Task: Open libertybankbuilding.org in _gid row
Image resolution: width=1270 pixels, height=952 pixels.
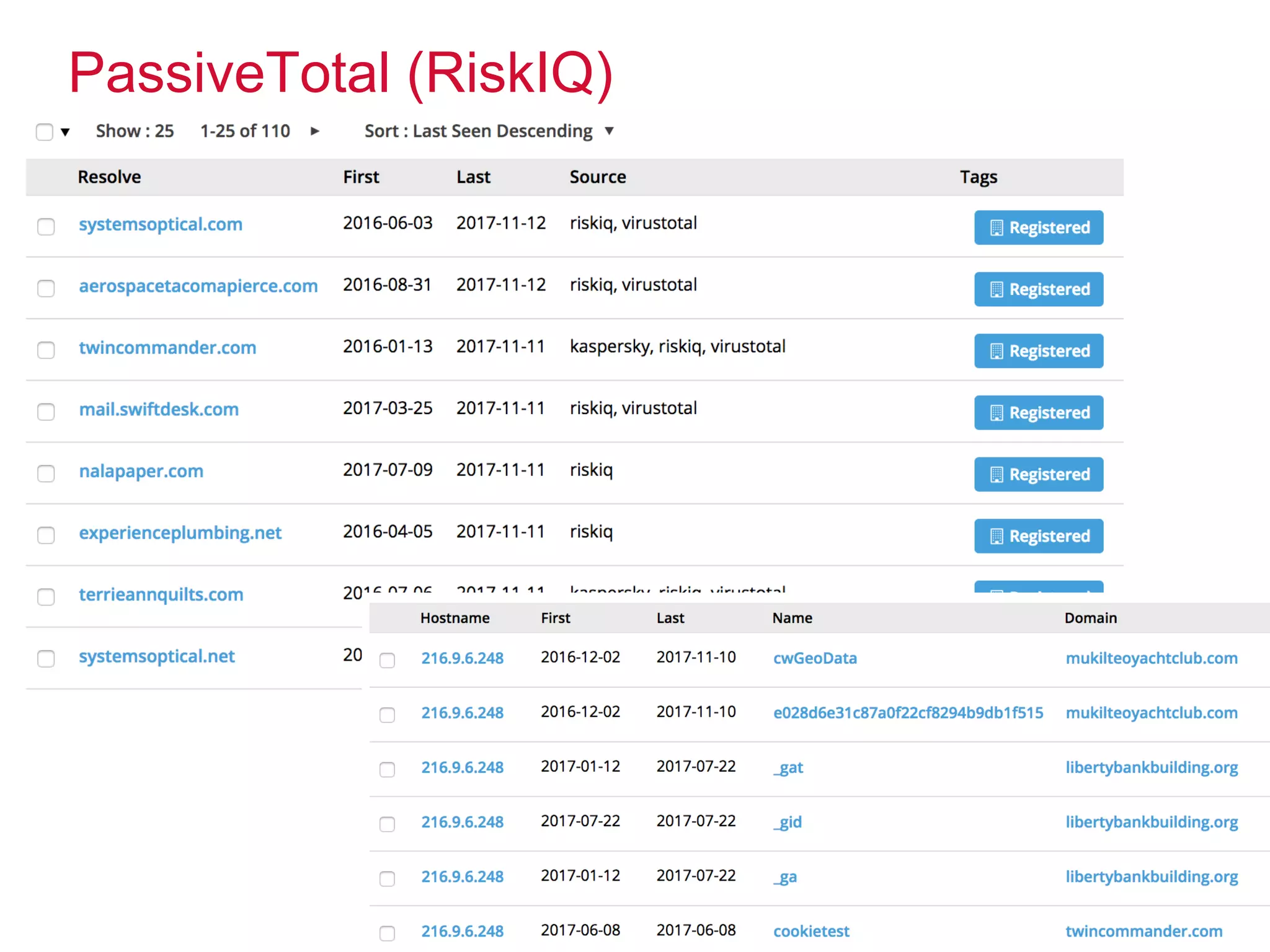Action: coord(1152,822)
